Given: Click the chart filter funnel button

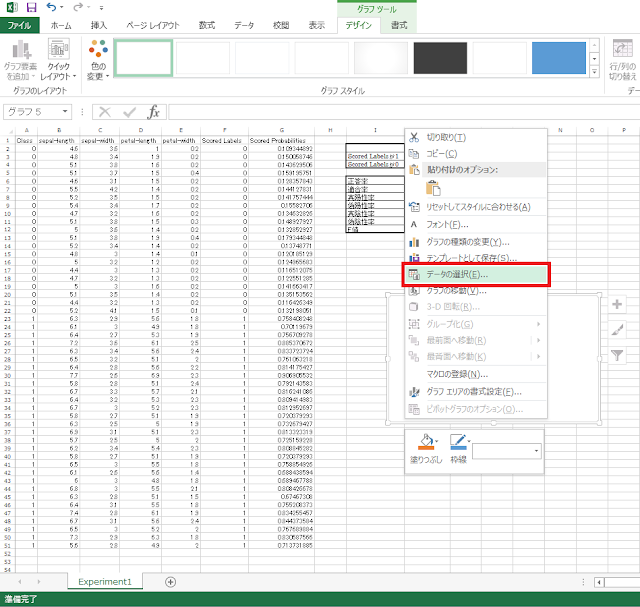Looking at the screenshot, I should click(617, 354).
